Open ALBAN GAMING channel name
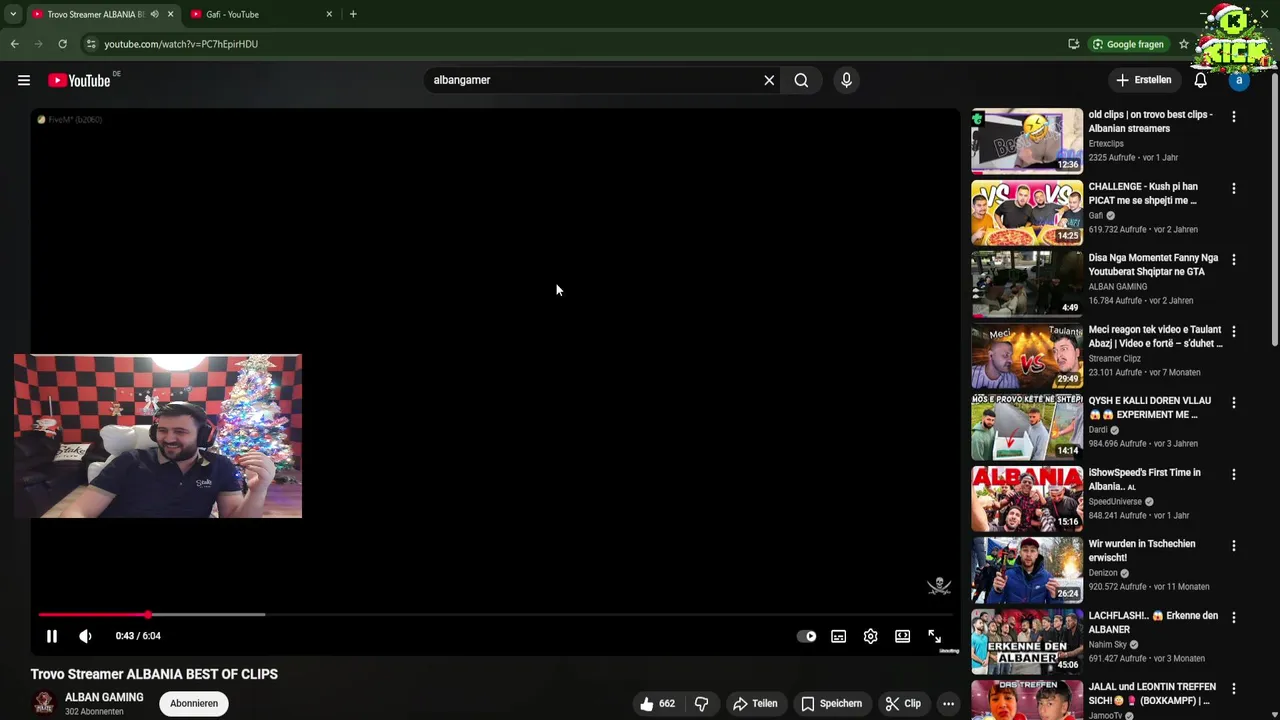 104,697
